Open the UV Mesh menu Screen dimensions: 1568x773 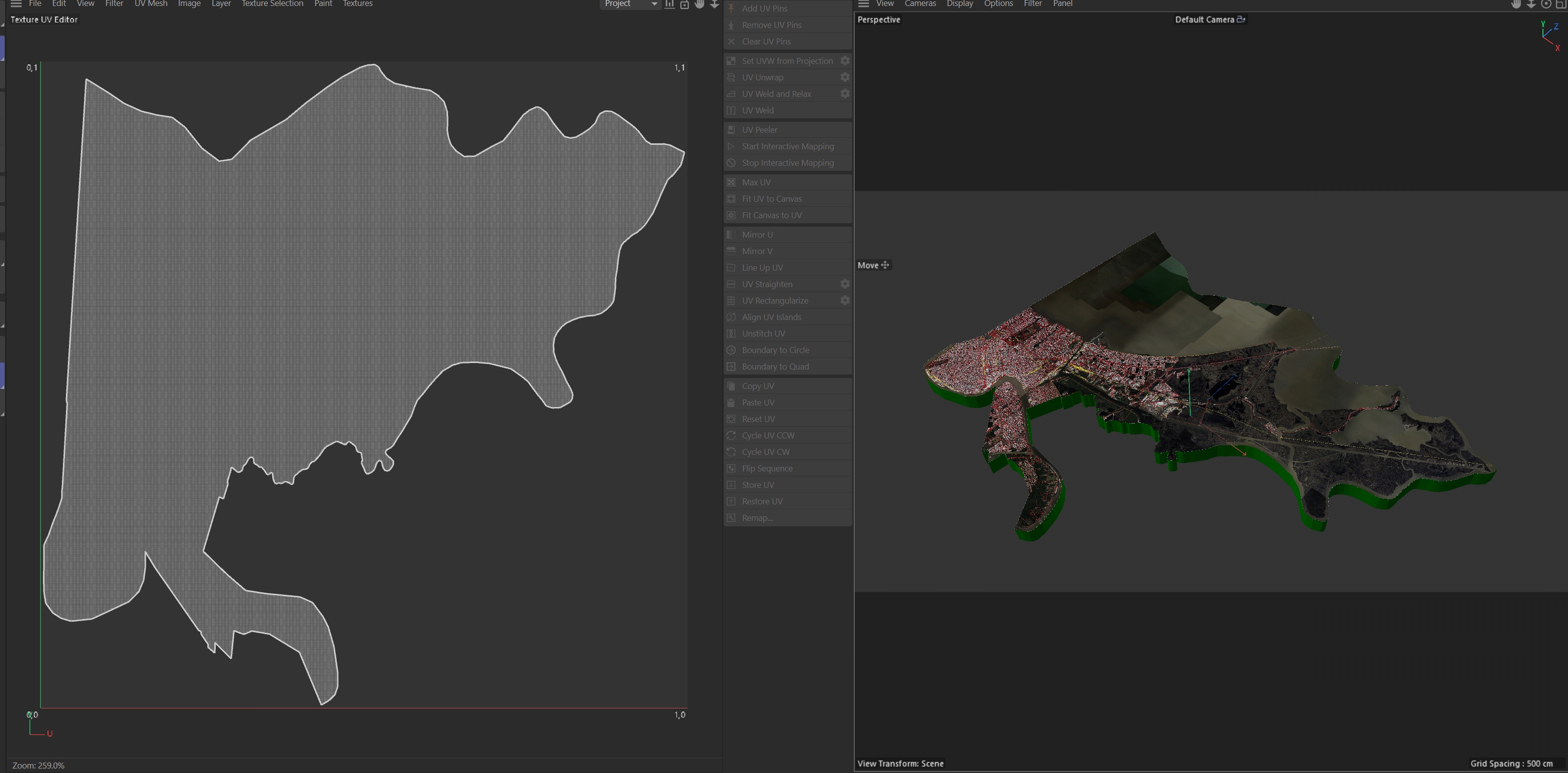150,3
